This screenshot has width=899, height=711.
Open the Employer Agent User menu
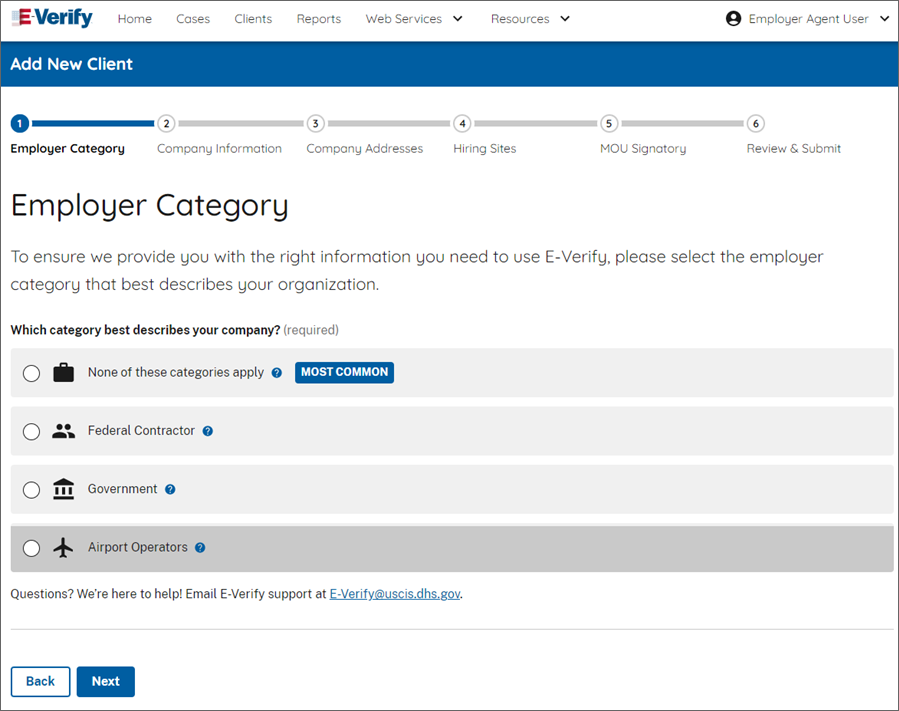click(x=808, y=19)
